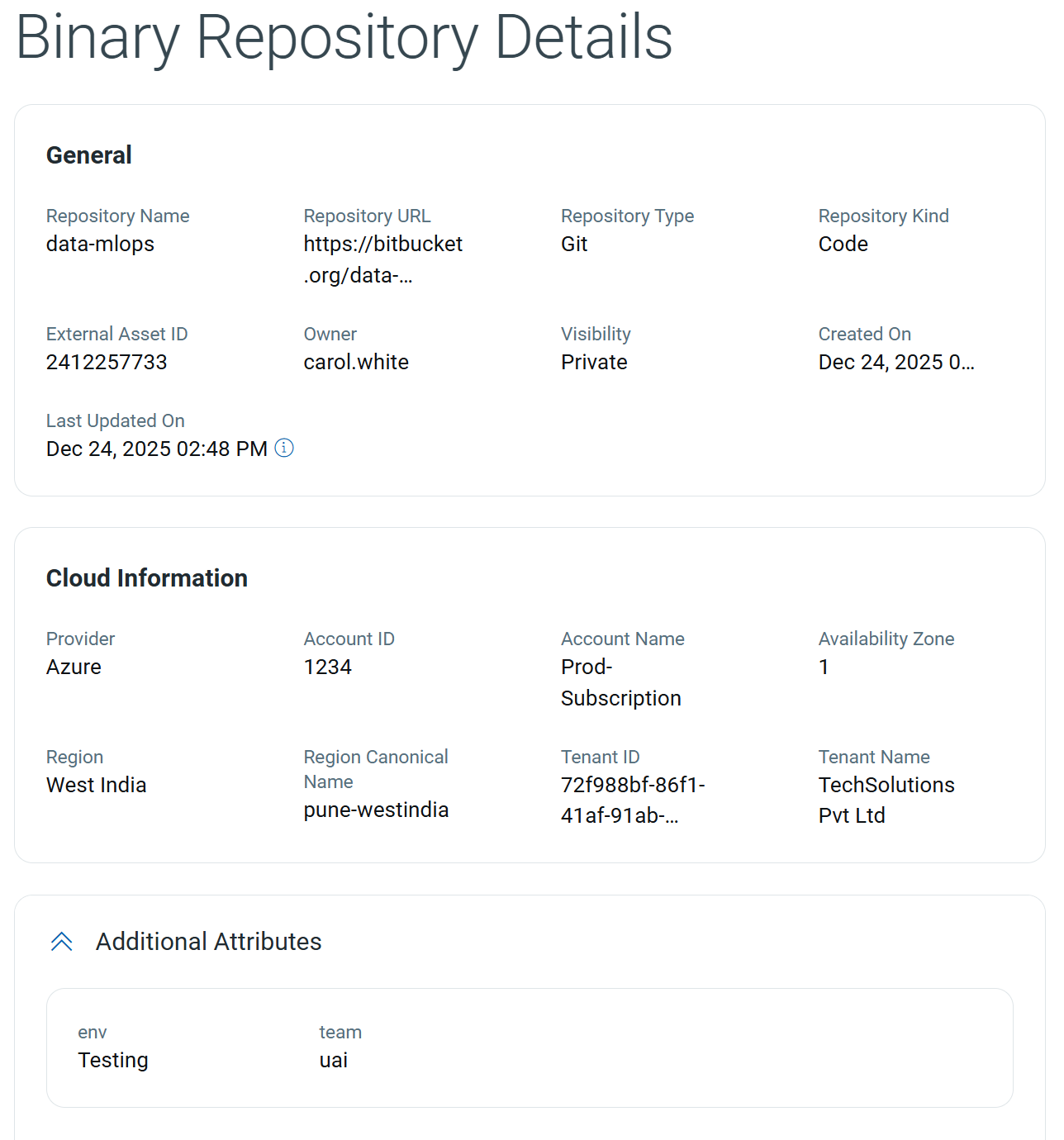Click the owner name carol.white
Viewport: 1064px width, 1140px height.
coord(356,362)
